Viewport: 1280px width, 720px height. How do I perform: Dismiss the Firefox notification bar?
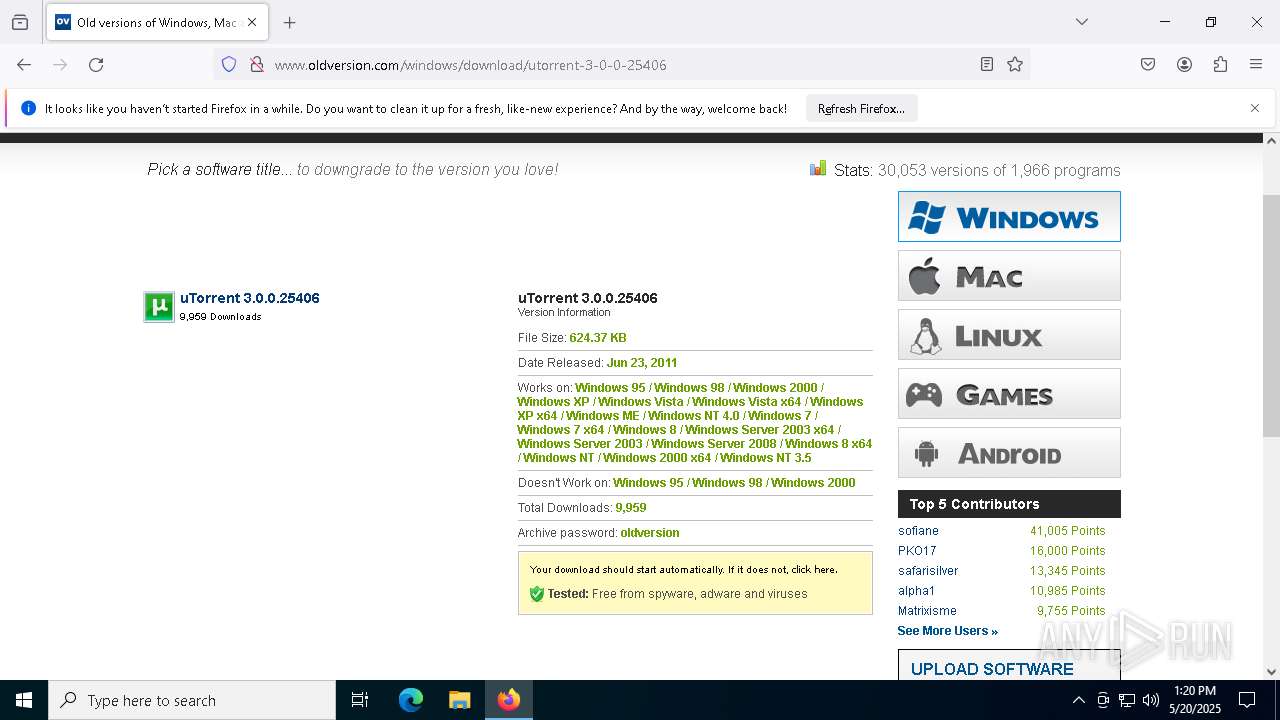(x=1255, y=108)
